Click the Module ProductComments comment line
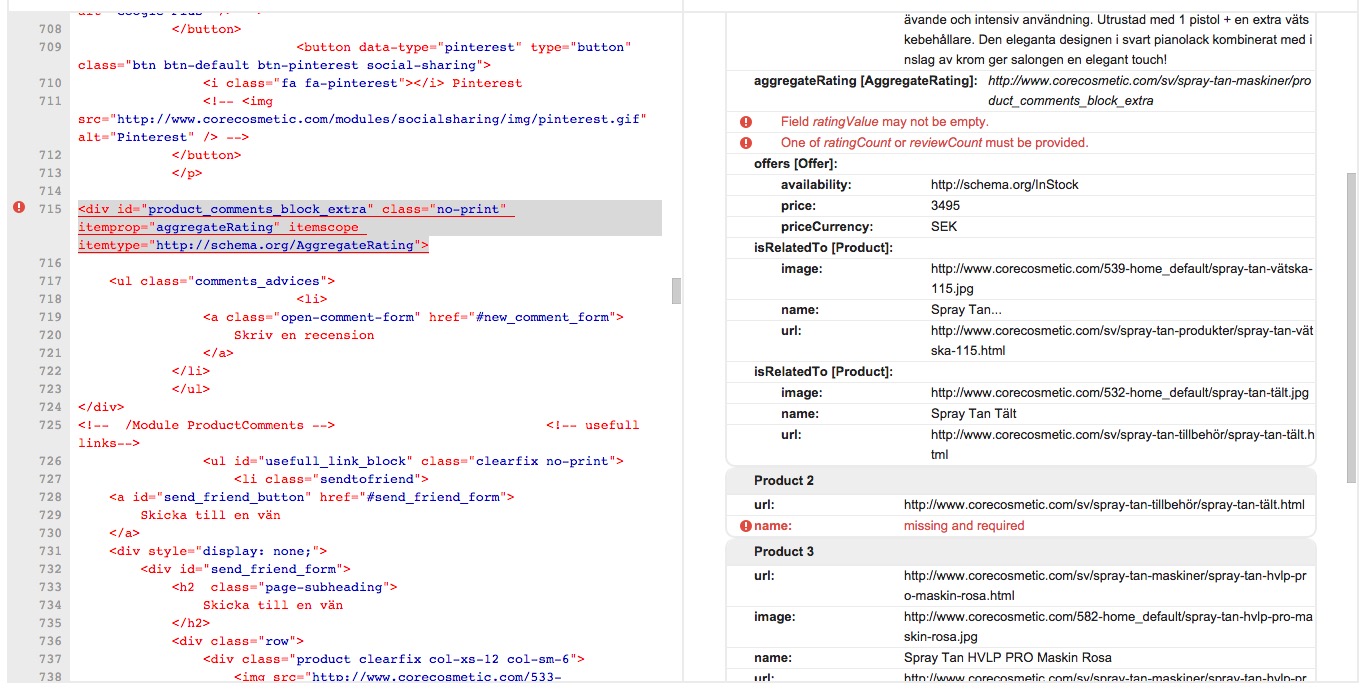Screen dimensions: 1369x690 click(x=206, y=425)
